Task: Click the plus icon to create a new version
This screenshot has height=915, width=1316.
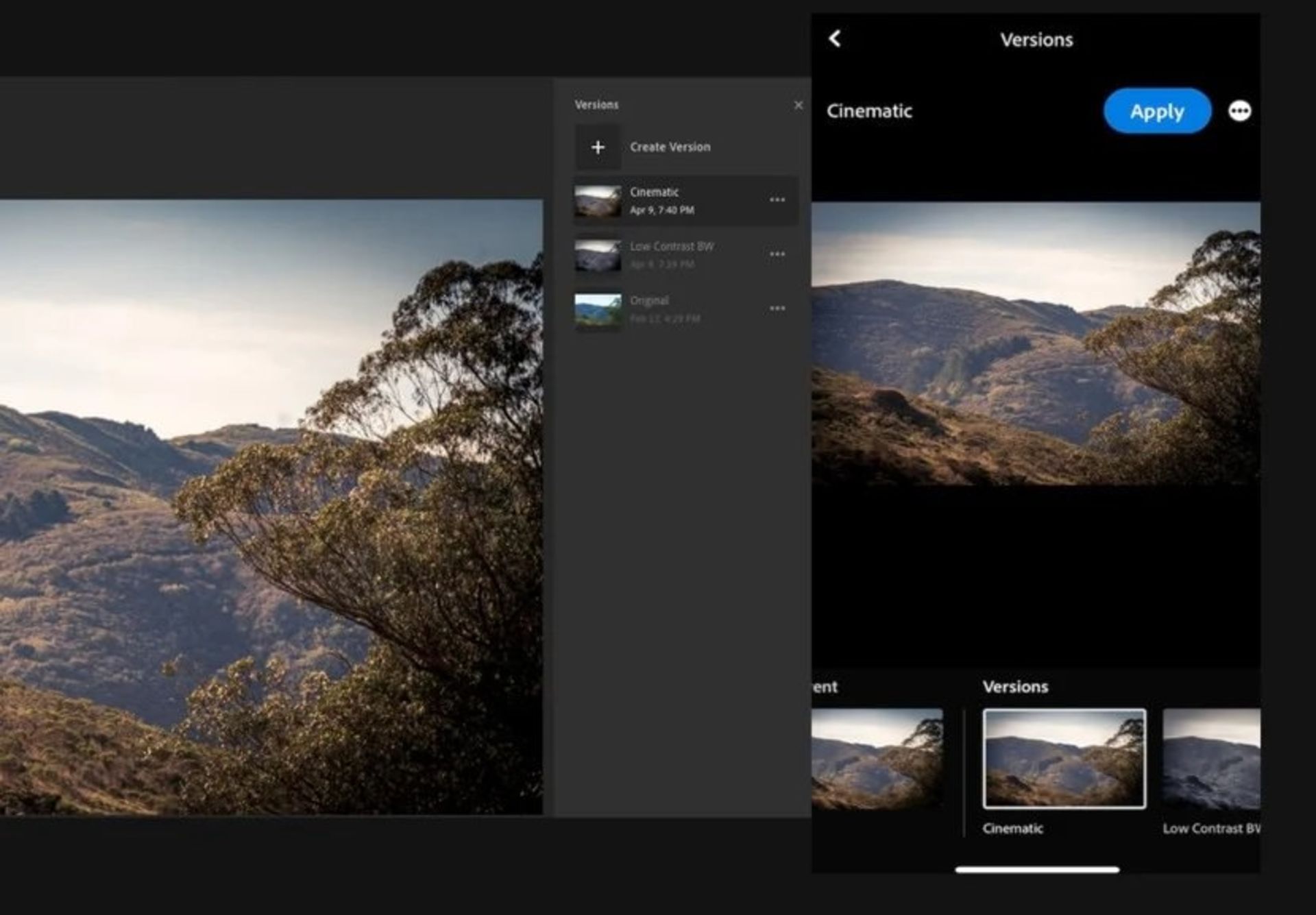Action: [x=598, y=146]
